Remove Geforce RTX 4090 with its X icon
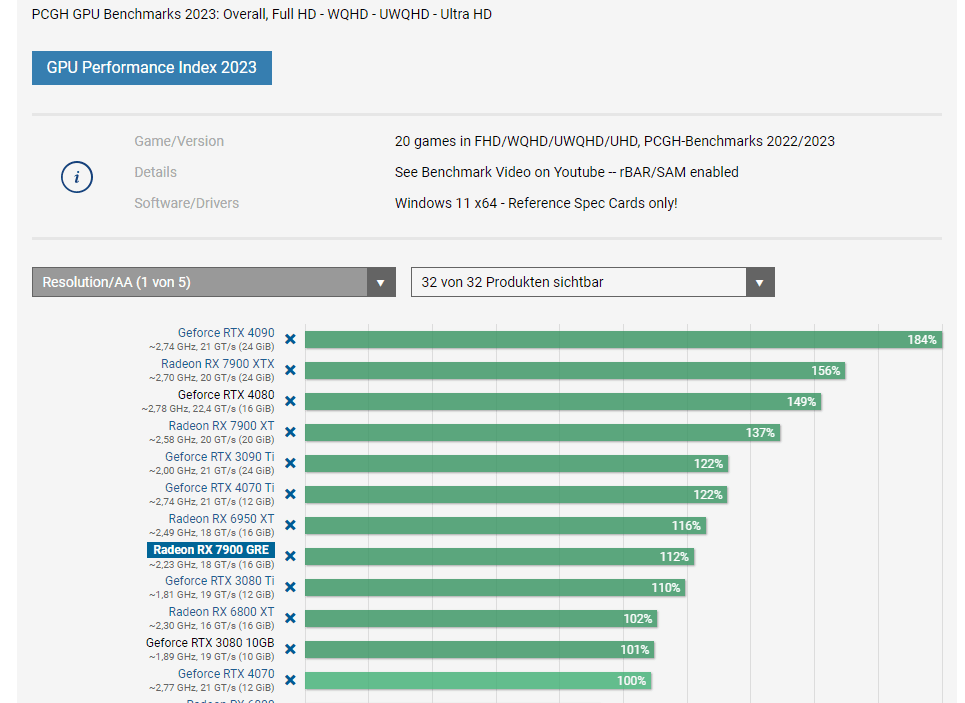The width and height of the screenshot is (965, 703). [290, 339]
